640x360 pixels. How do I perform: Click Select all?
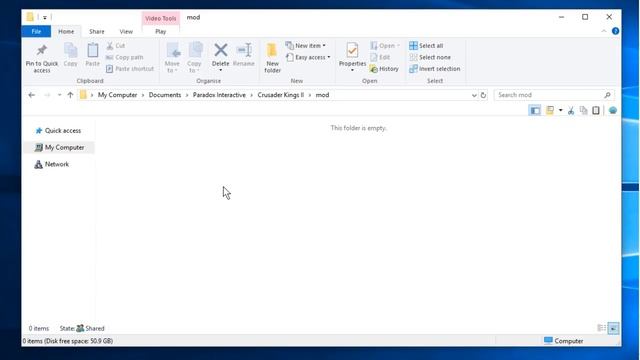tap(426, 46)
